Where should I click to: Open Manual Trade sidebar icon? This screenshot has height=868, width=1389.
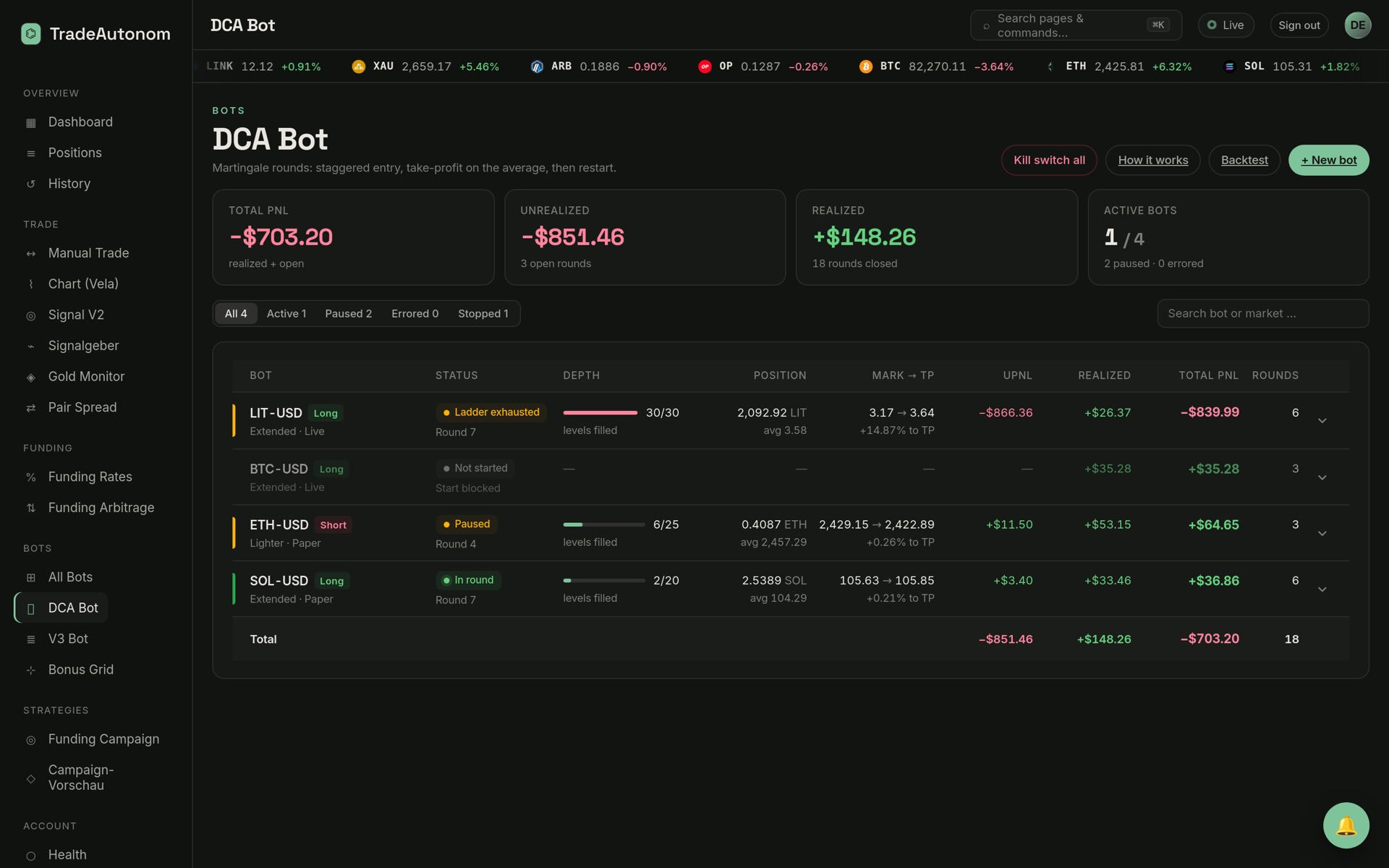[30, 254]
